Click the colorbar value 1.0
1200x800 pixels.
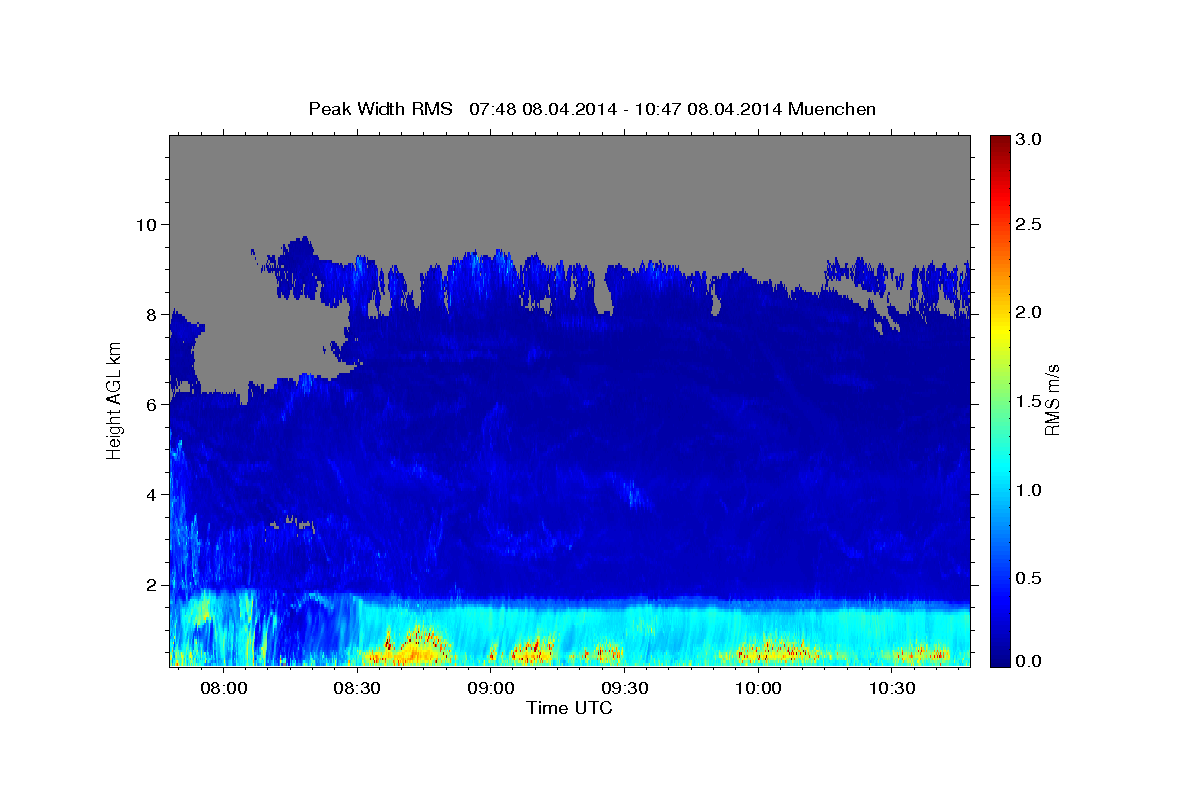coord(1028,490)
